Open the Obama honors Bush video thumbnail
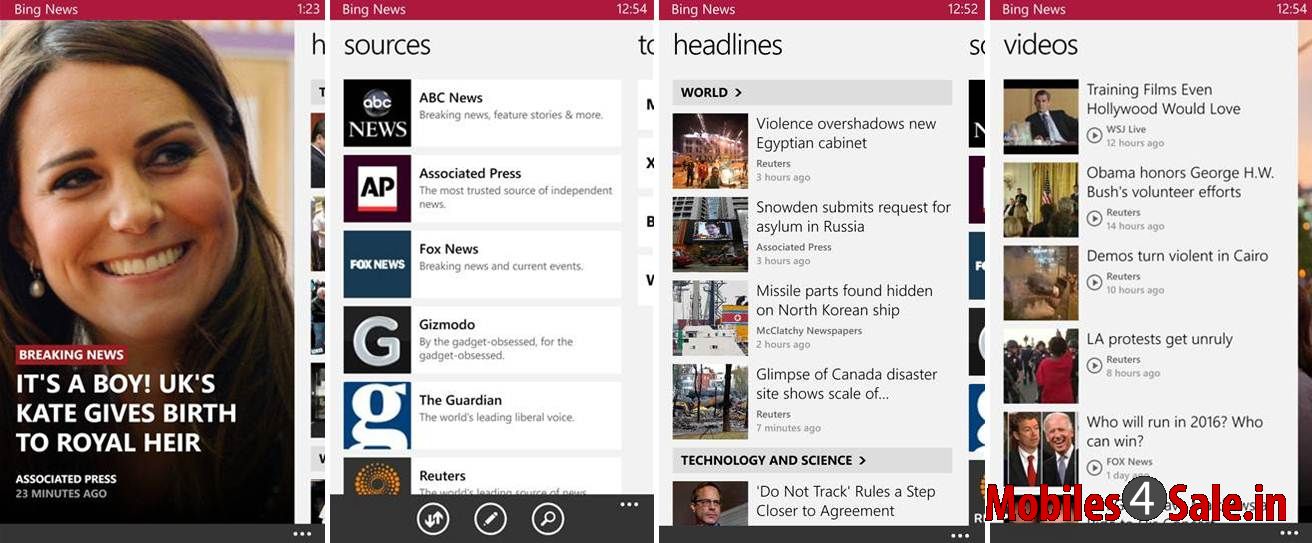The height and width of the screenshot is (543, 1312). click(1041, 200)
